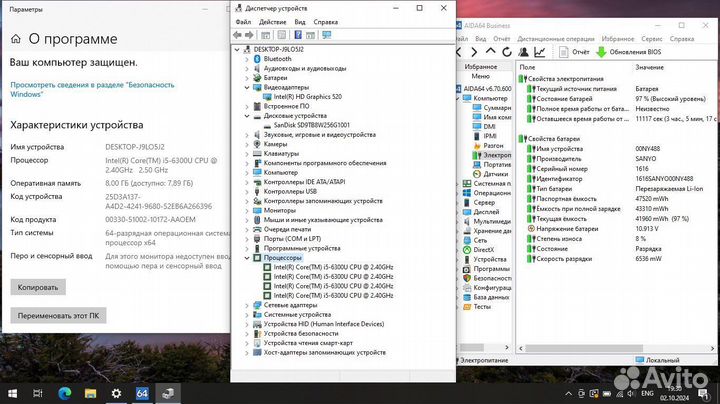Click the Help question mark toolbar icon in Device Manager

[x=298, y=35]
